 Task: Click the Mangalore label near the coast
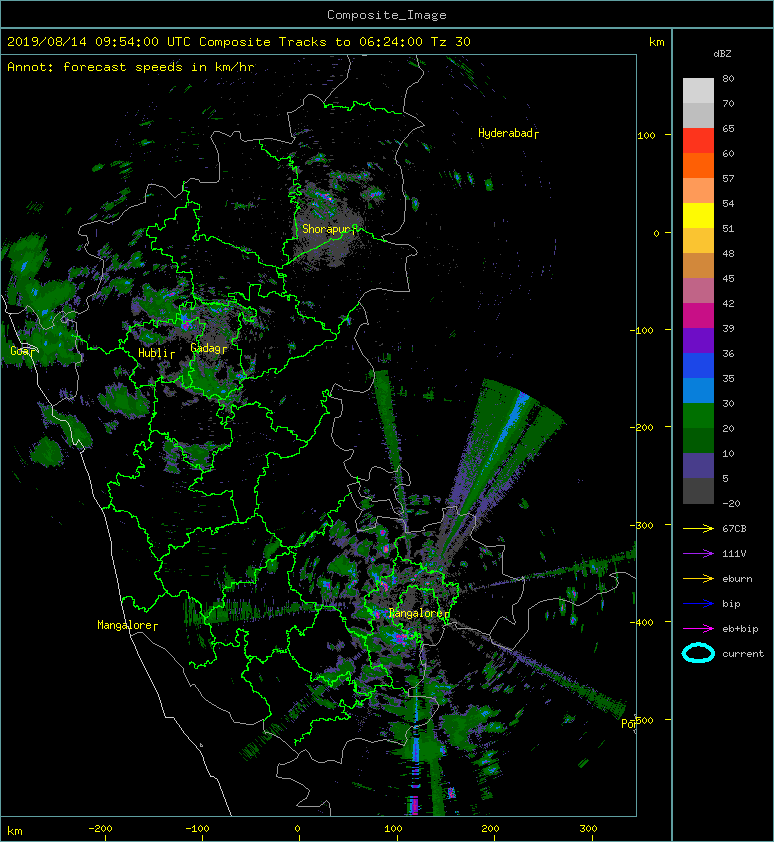pos(127,625)
